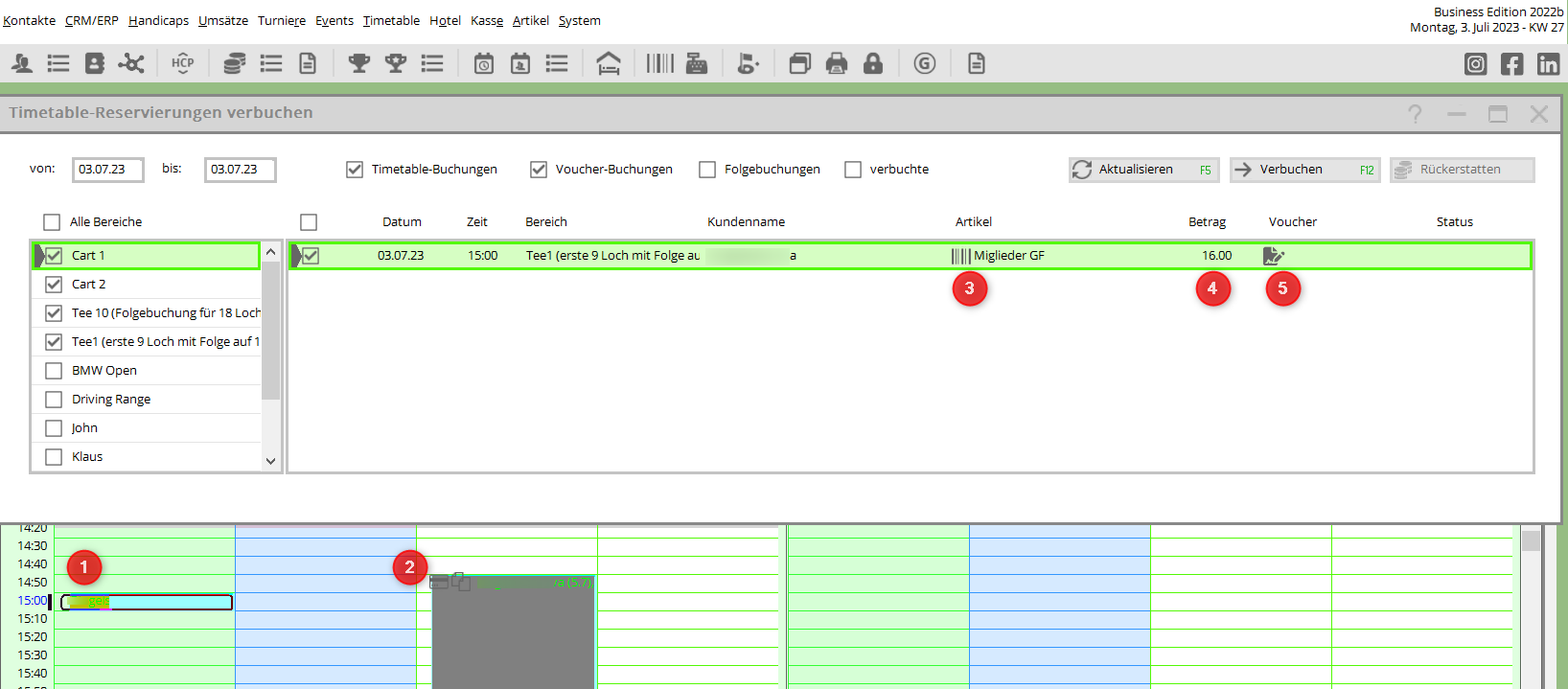1568x689 pixels.
Task: Open the coins revenue icon in toolbar
Action: coord(234,63)
